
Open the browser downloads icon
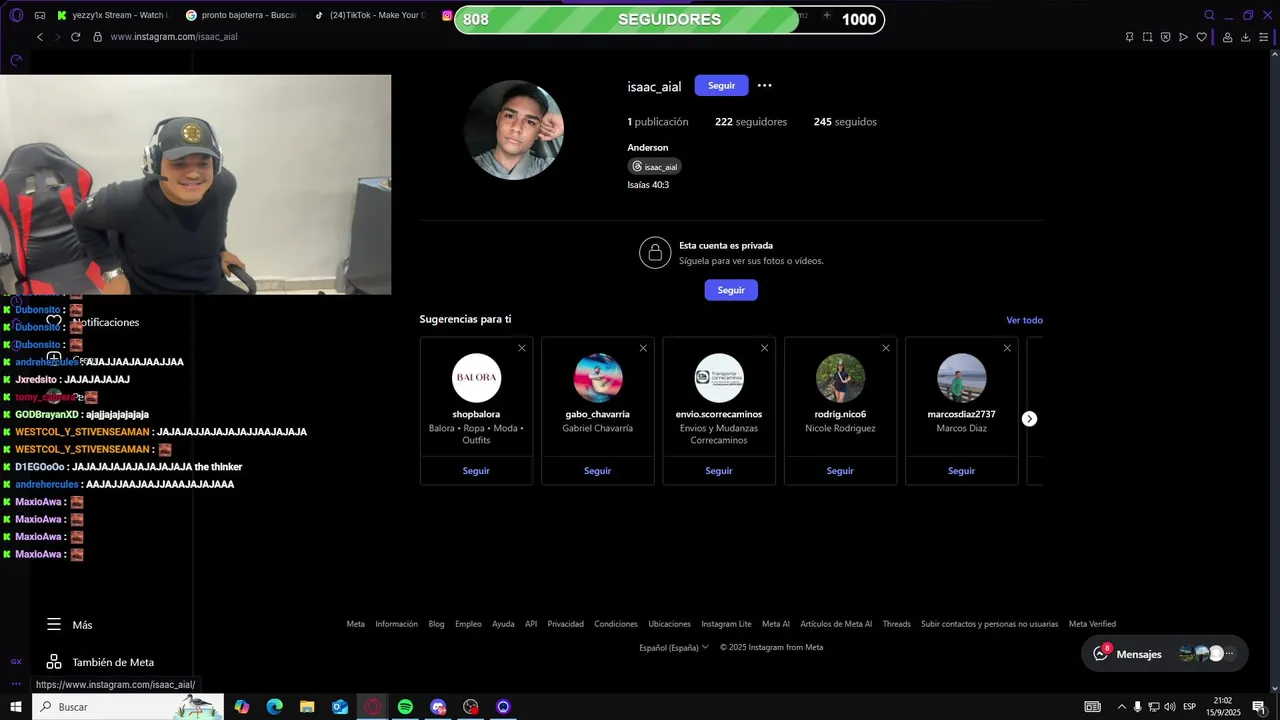pyautogui.click(x=1245, y=37)
